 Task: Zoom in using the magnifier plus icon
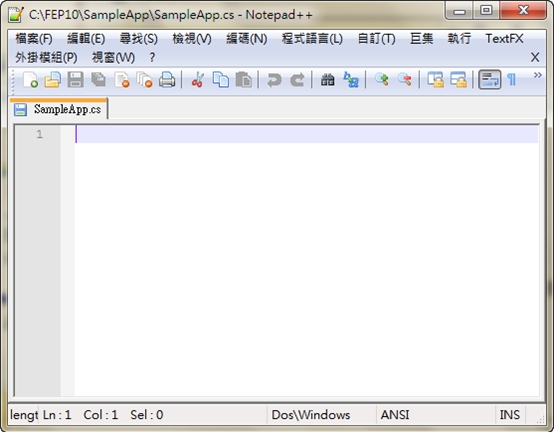point(382,79)
